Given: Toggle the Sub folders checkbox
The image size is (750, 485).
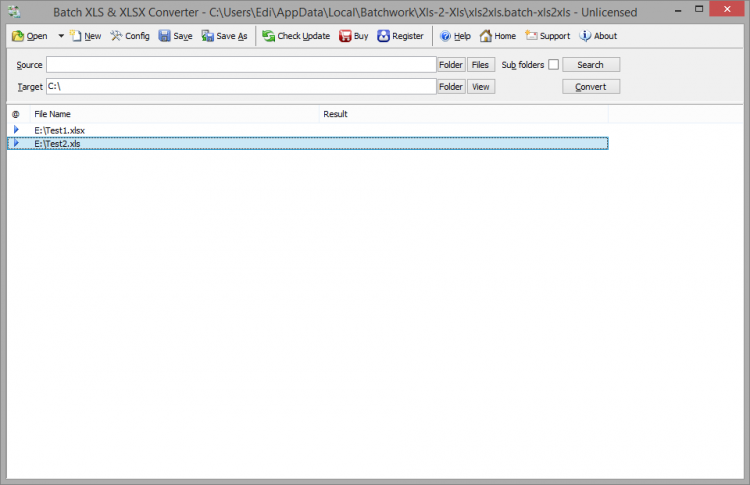Looking at the screenshot, I should click(553, 65).
